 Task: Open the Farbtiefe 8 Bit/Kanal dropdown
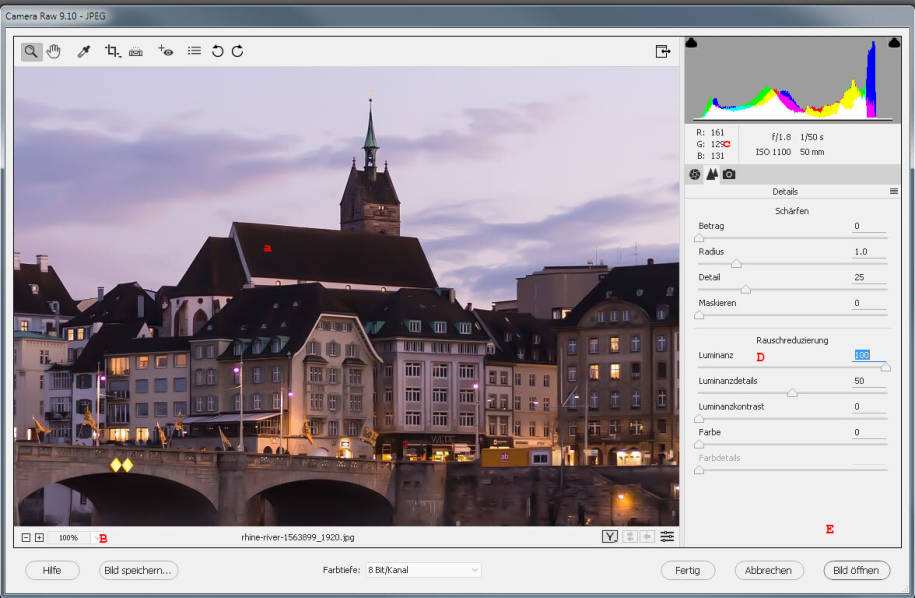[x=423, y=570]
